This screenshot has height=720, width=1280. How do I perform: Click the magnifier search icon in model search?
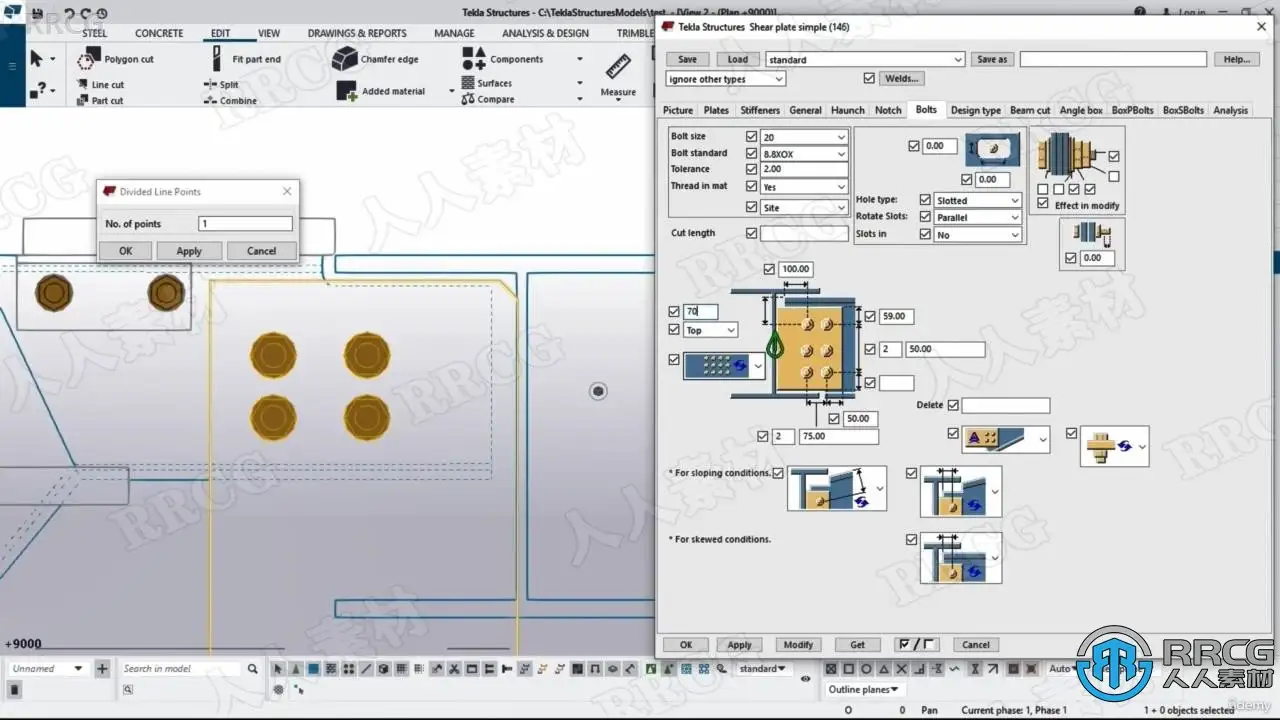click(252, 669)
